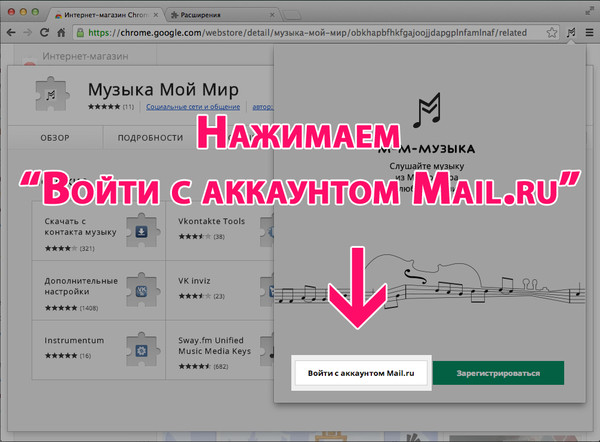Image resolution: width=600 pixels, height=442 pixels.
Task: Click rating count (1408) under Дополнительные настройки
Action: [x=89, y=308]
